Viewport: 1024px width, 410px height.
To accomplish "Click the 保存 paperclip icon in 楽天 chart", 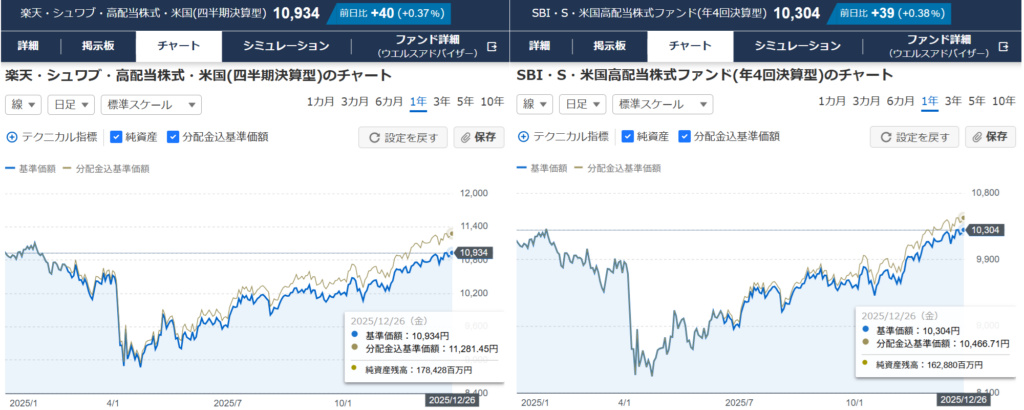I will coord(467,138).
